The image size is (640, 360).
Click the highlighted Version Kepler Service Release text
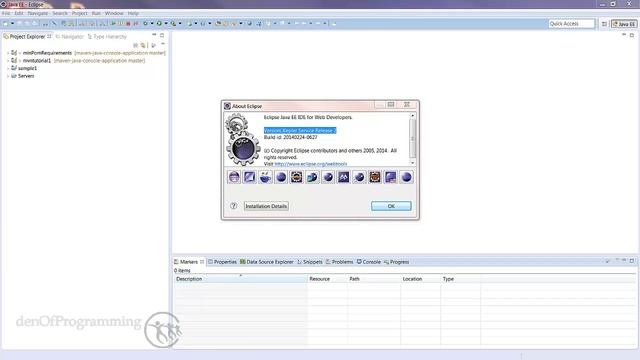[x=300, y=131]
